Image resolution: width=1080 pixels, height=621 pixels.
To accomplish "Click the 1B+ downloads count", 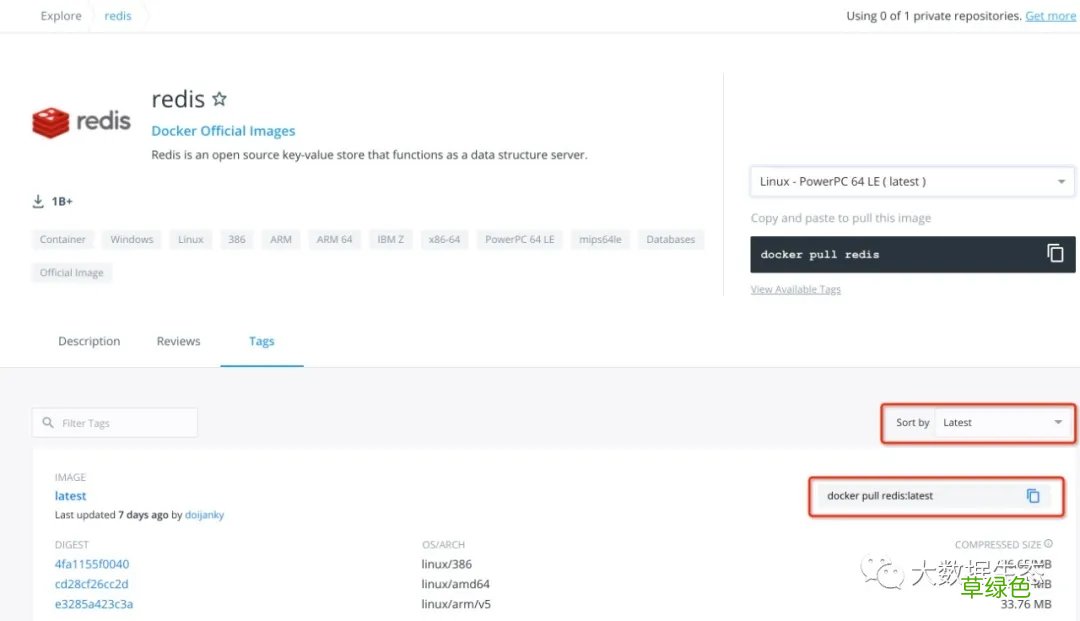I will [x=62, y=201].
